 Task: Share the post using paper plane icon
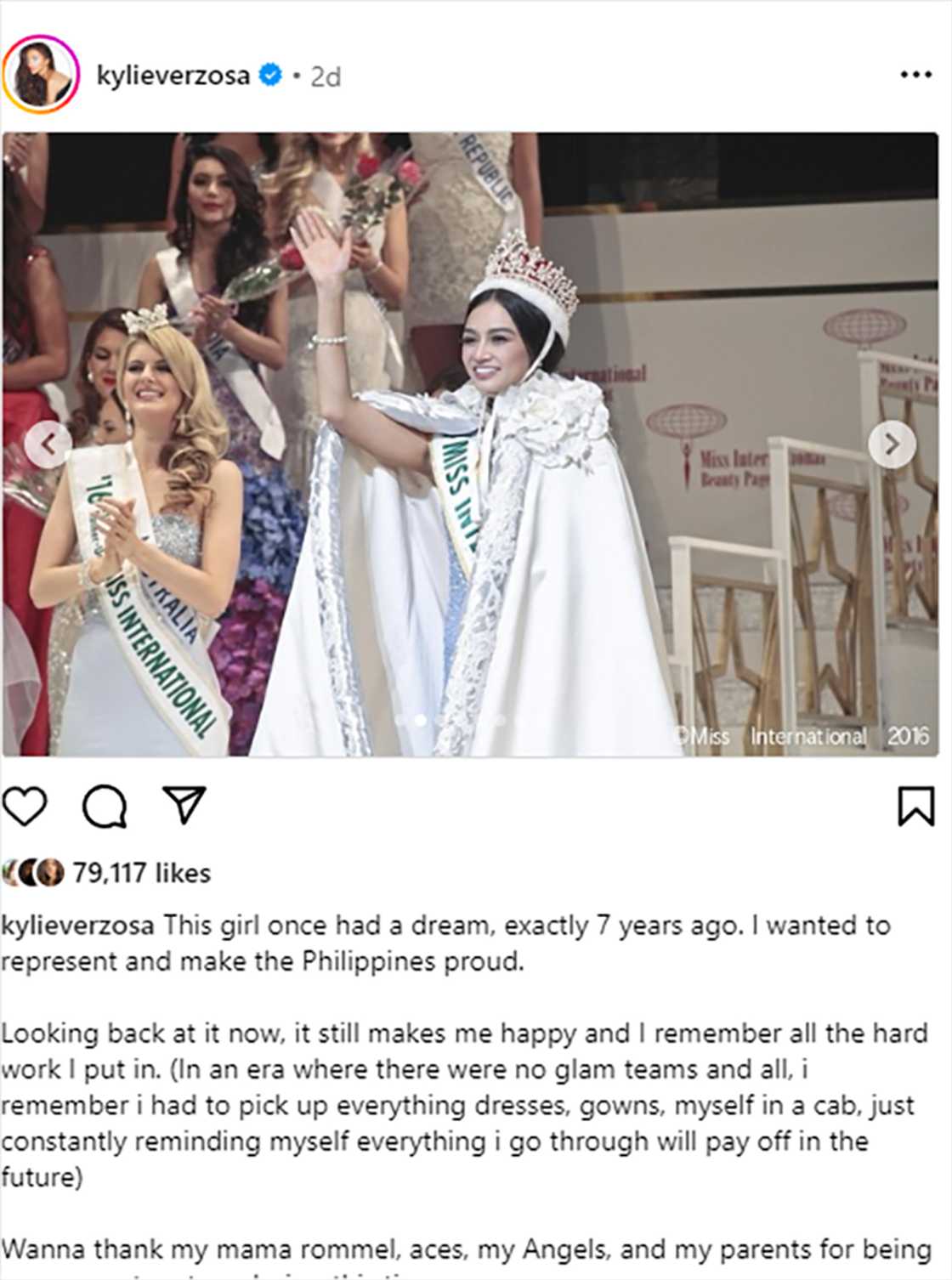184,805
